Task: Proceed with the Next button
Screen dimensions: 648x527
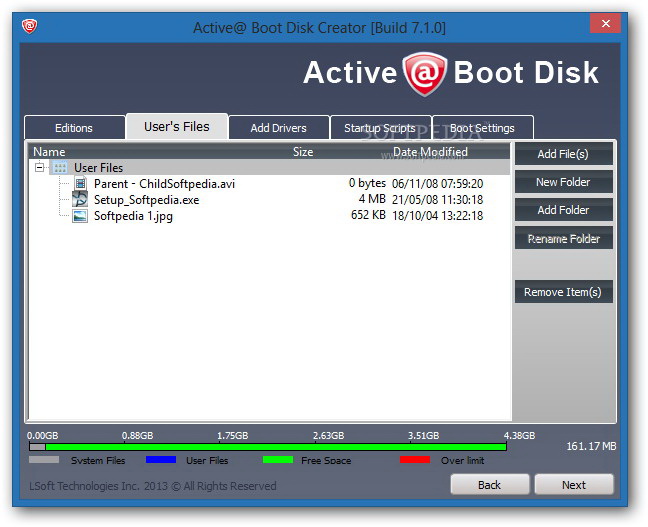Action: [574, 485]
